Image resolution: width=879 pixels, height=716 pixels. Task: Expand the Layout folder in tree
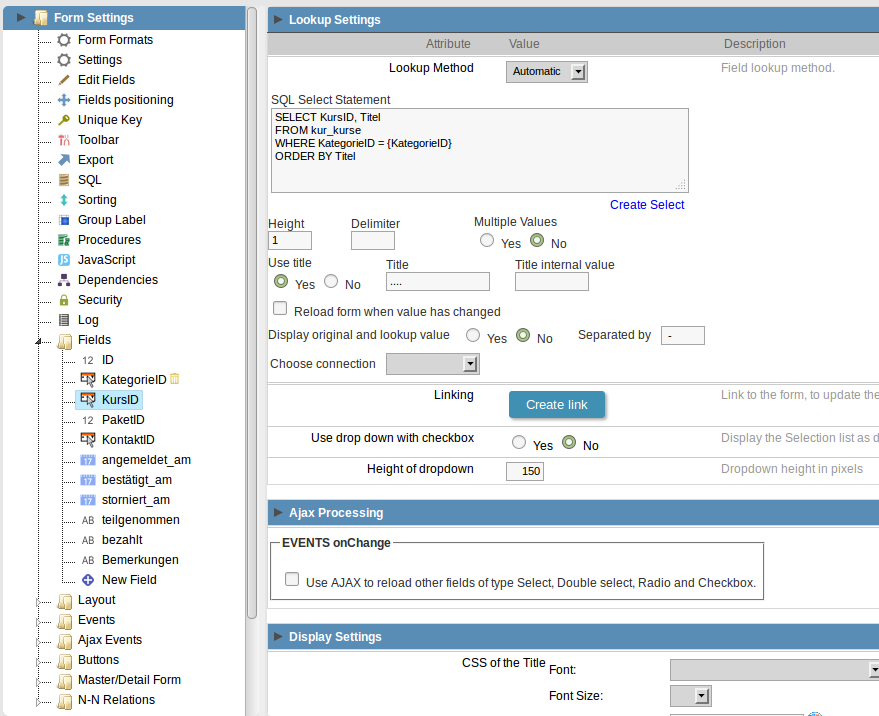(38, 602)
